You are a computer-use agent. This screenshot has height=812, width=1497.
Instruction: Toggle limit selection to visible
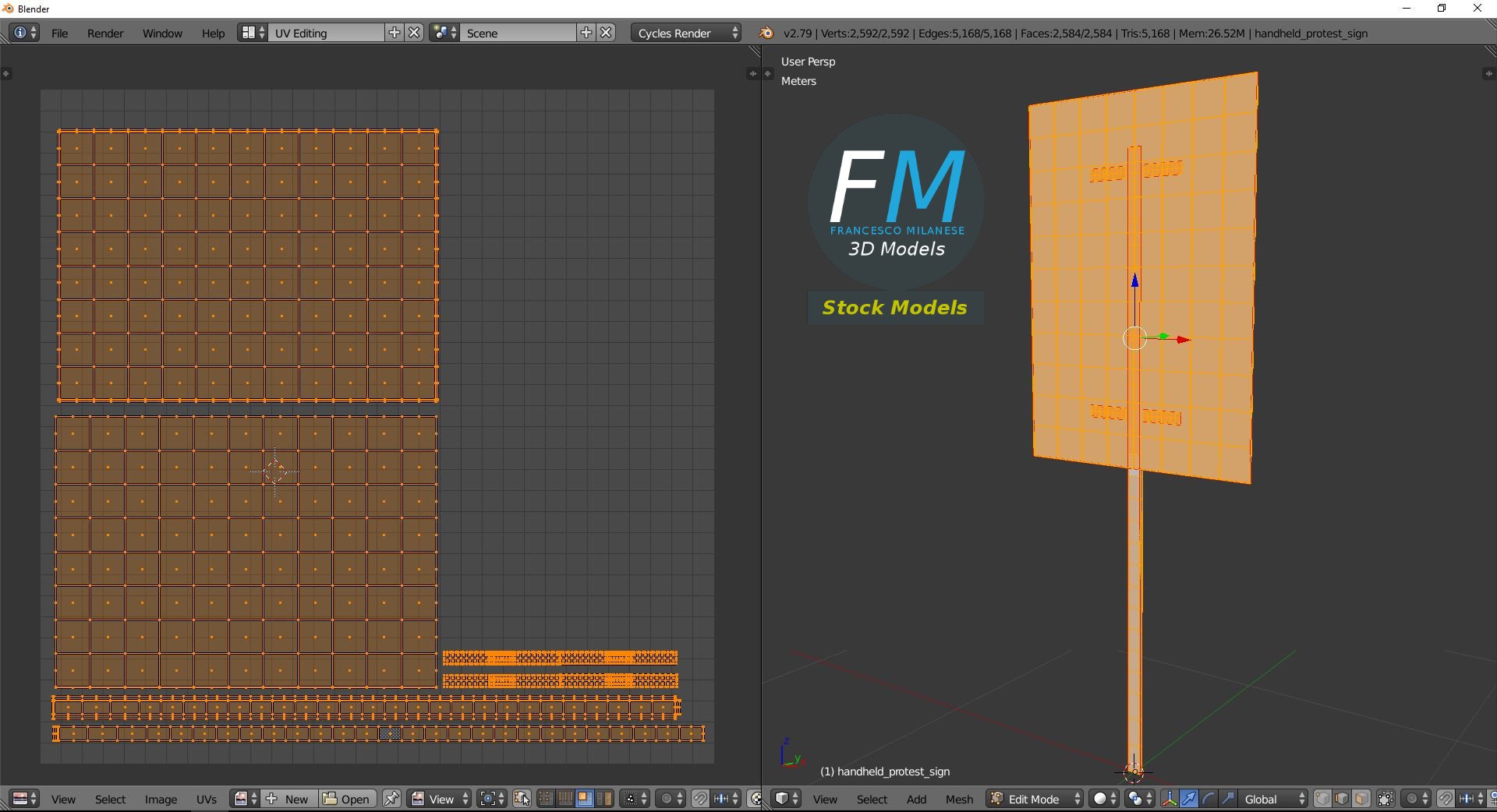[x=1386, y=799]
